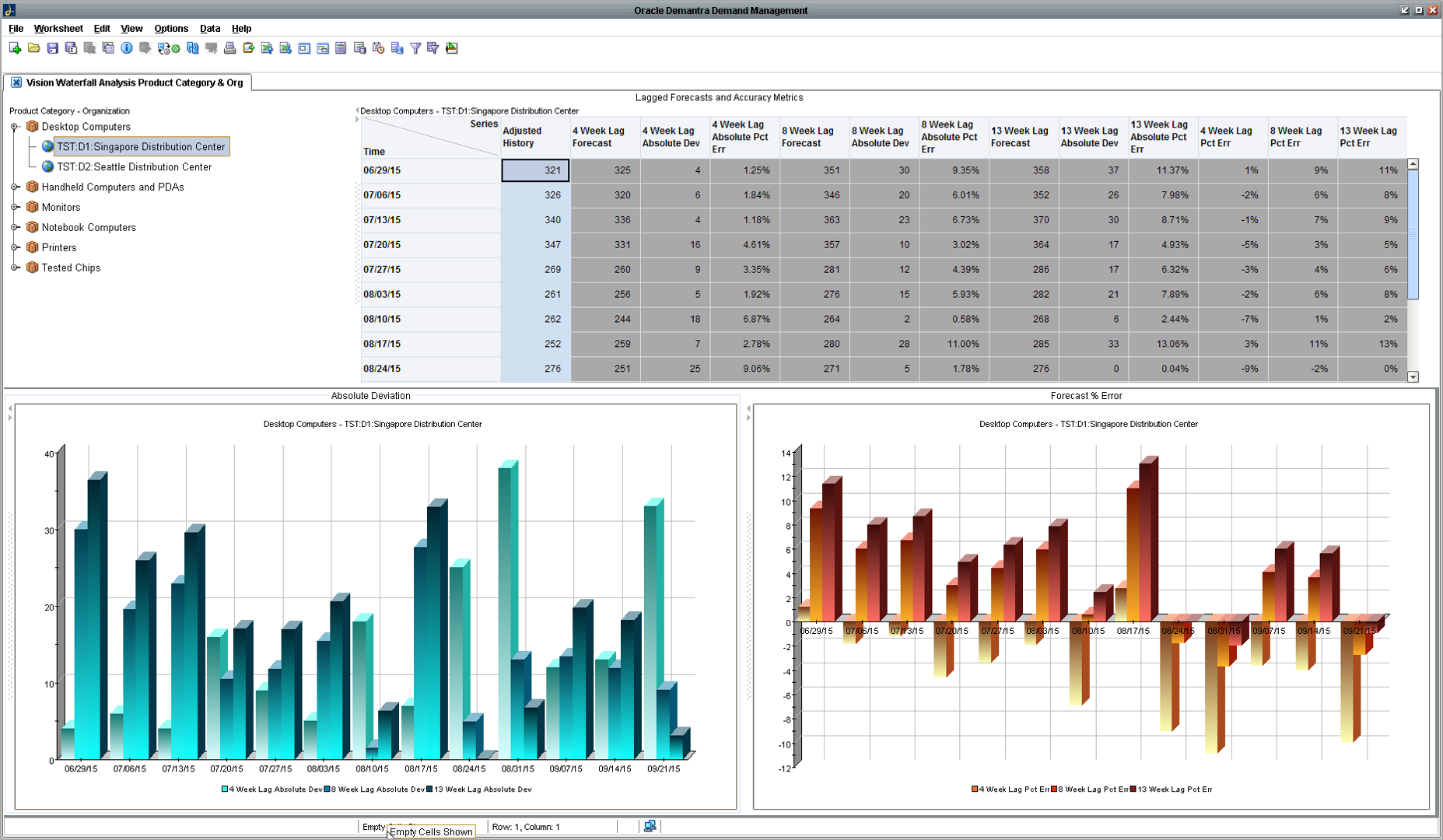Save the current worksheet
Viewport: 1443px width, 840px height.
52,48
